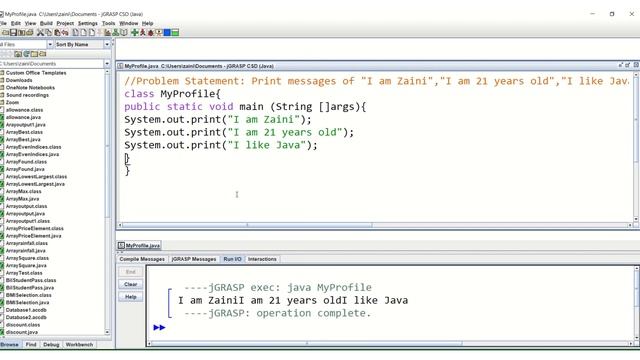This screenshot has width=640, height=360.
Task: Switch to the Workbench tab
Action: pyautogui.click(x=79, y=344)
